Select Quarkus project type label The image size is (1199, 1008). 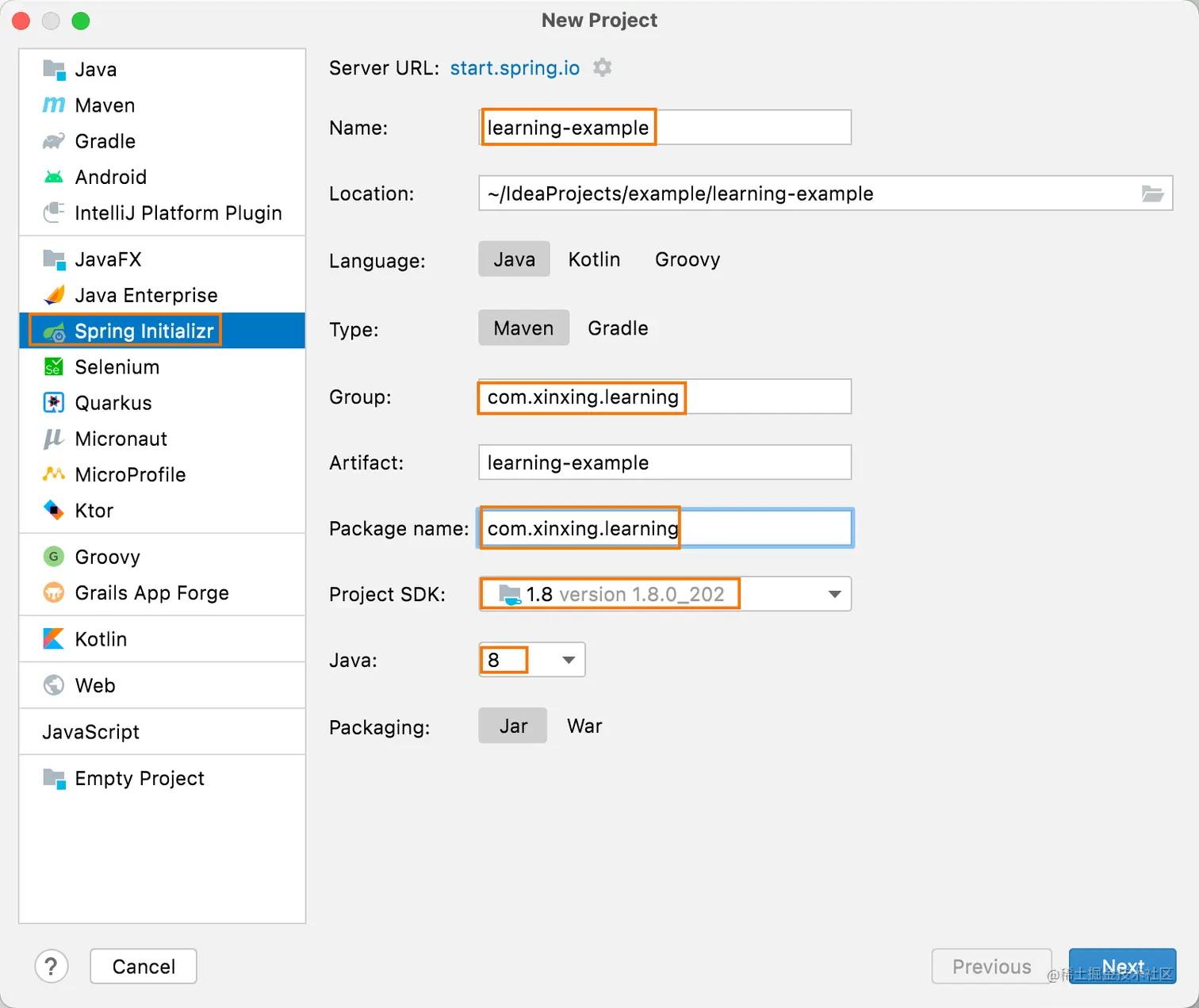click(113, 403)
